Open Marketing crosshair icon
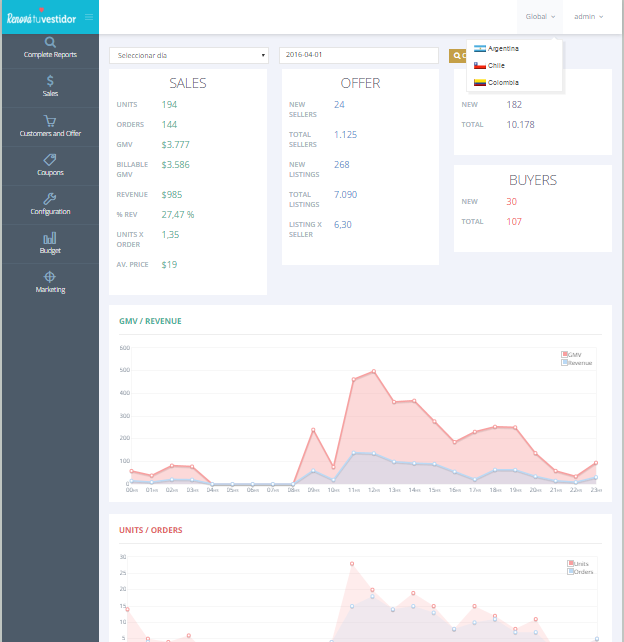 click(x=50, y=276)
